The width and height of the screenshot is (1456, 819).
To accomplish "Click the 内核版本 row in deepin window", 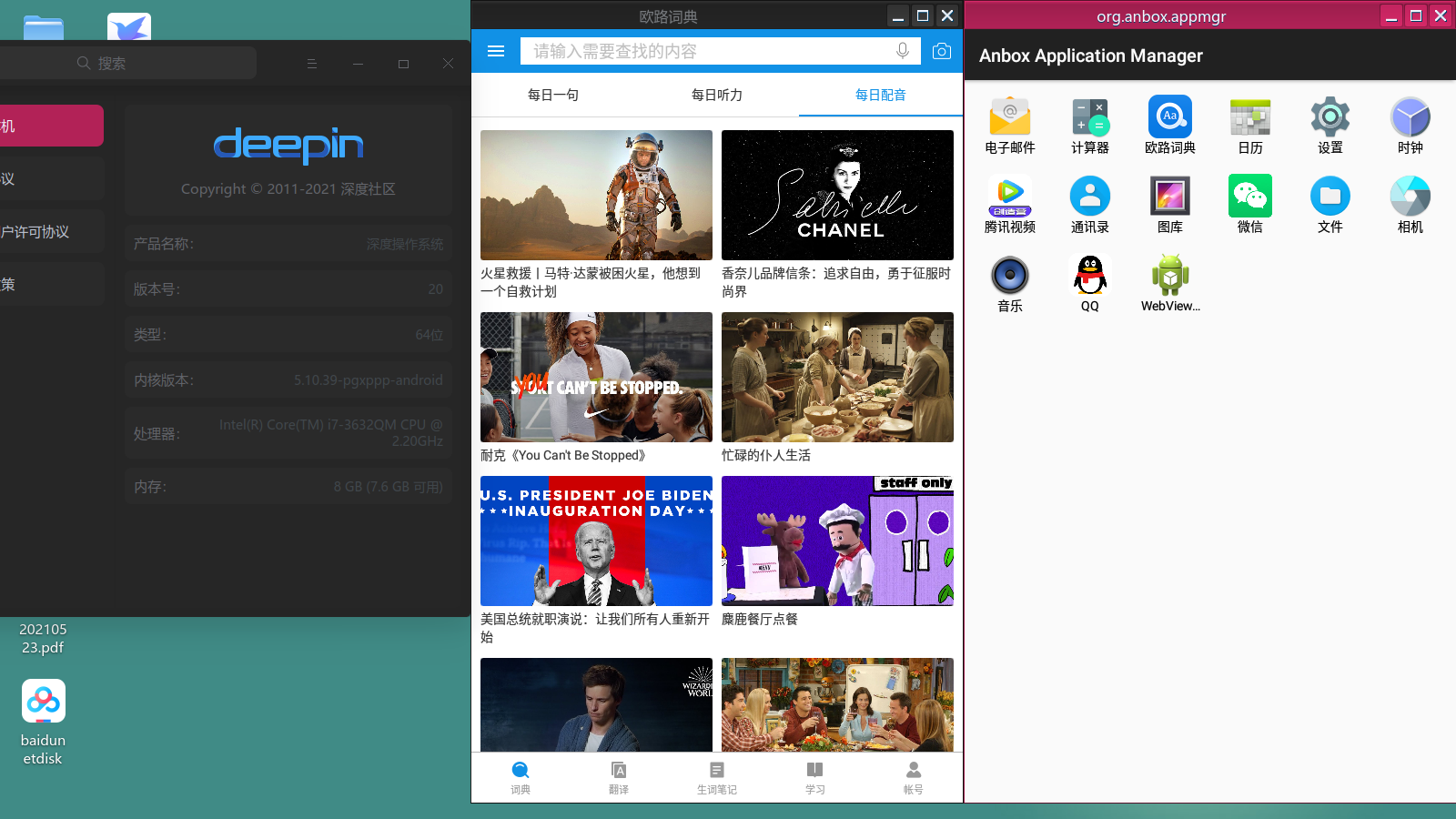I will (x=288, y=380).
